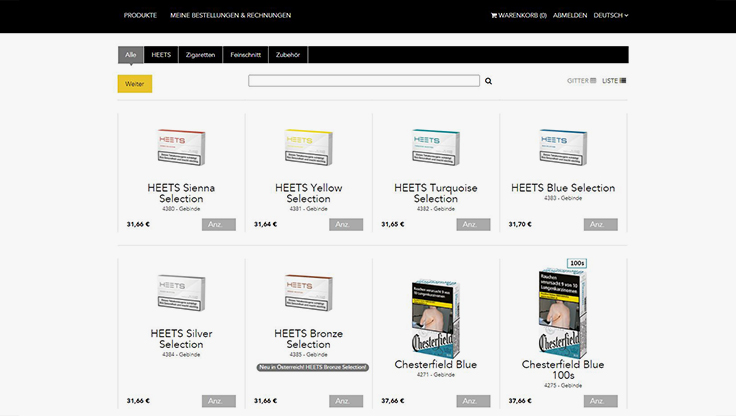736x416 pixels.
Task: Click the HEETS Sienna Selection title
Action: [x=181, y=193]
